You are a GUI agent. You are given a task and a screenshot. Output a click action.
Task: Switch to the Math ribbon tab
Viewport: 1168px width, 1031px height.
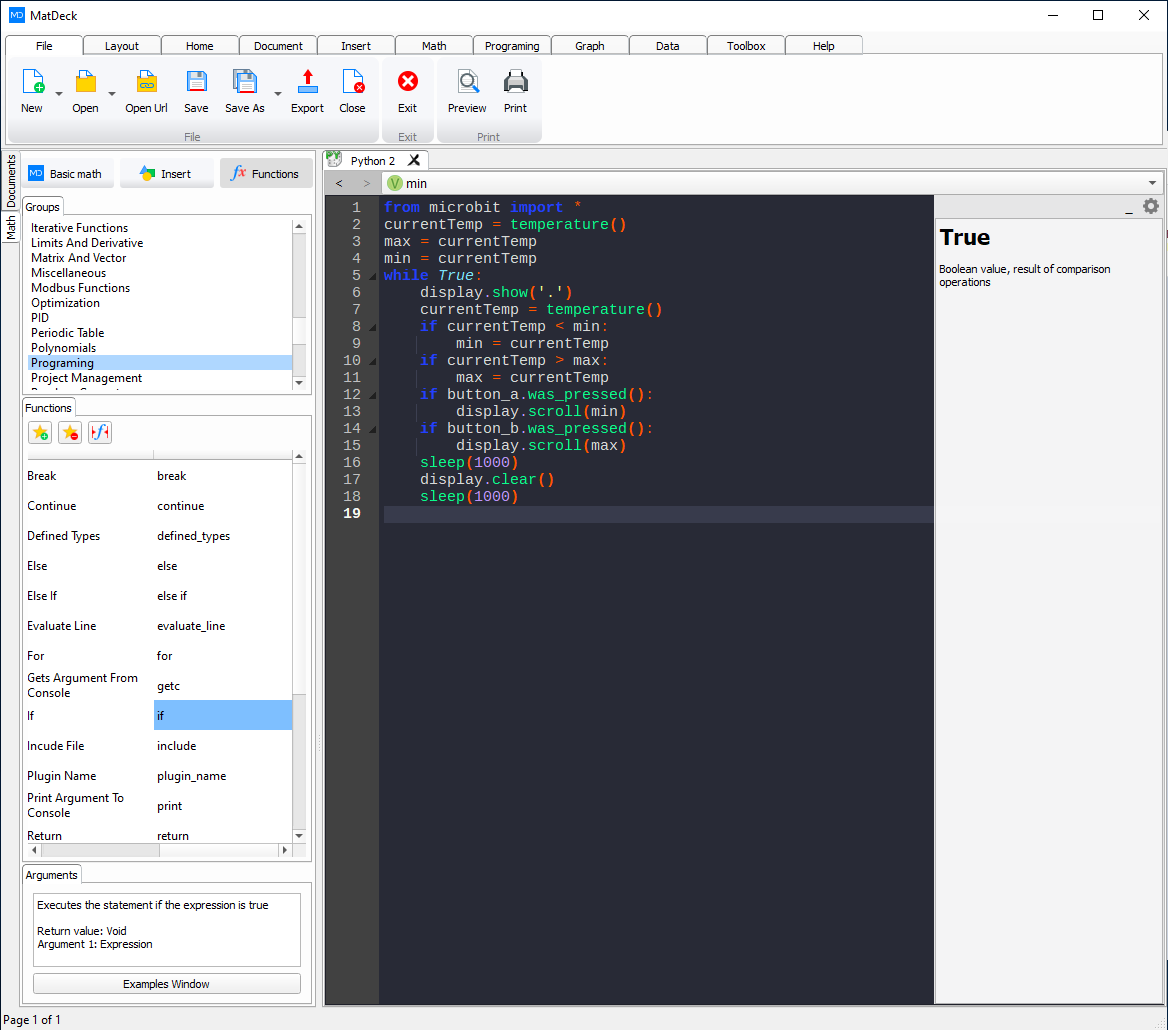coord(433,45)
